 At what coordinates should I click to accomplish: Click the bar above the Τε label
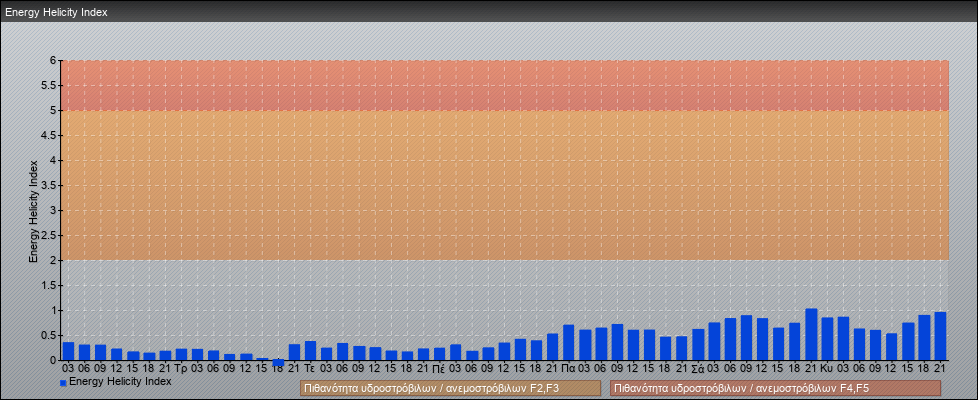[310, 351]
